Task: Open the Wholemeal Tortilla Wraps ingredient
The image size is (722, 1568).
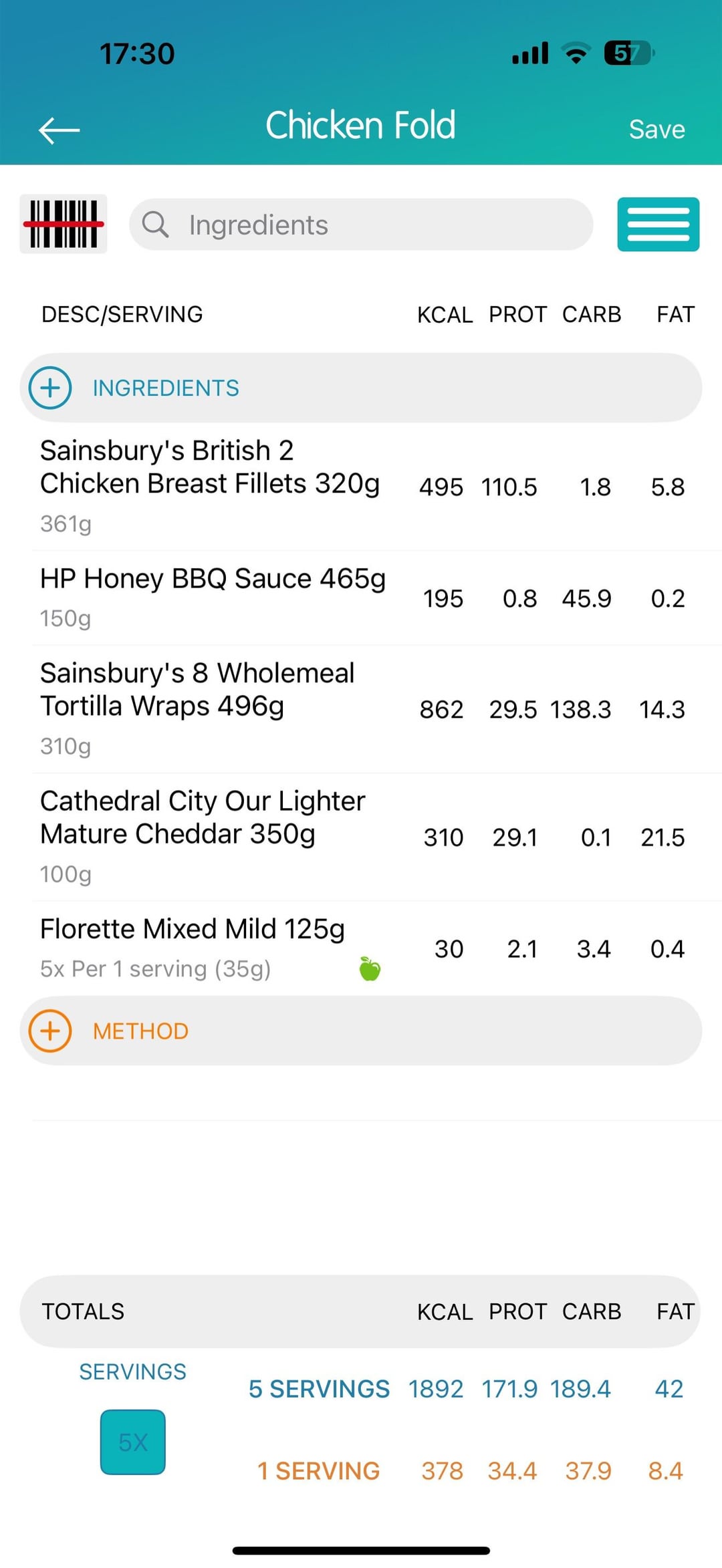Action: pyautogui.click(x=197, y=706)
